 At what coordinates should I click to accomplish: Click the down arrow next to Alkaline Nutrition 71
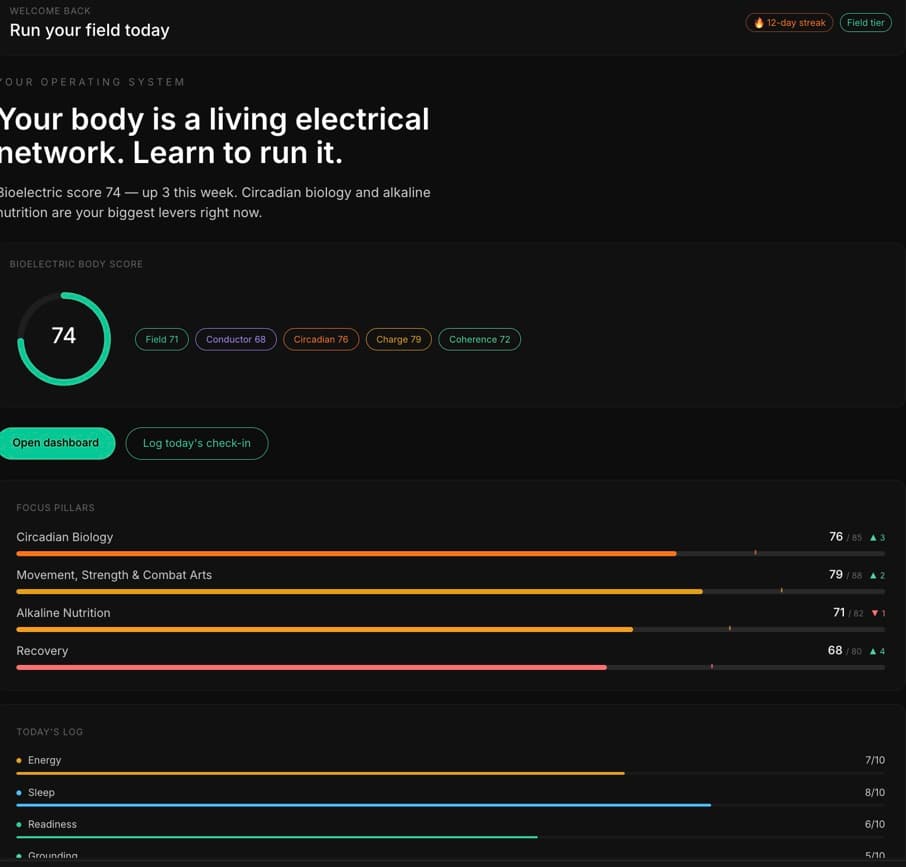click(875, 613)
